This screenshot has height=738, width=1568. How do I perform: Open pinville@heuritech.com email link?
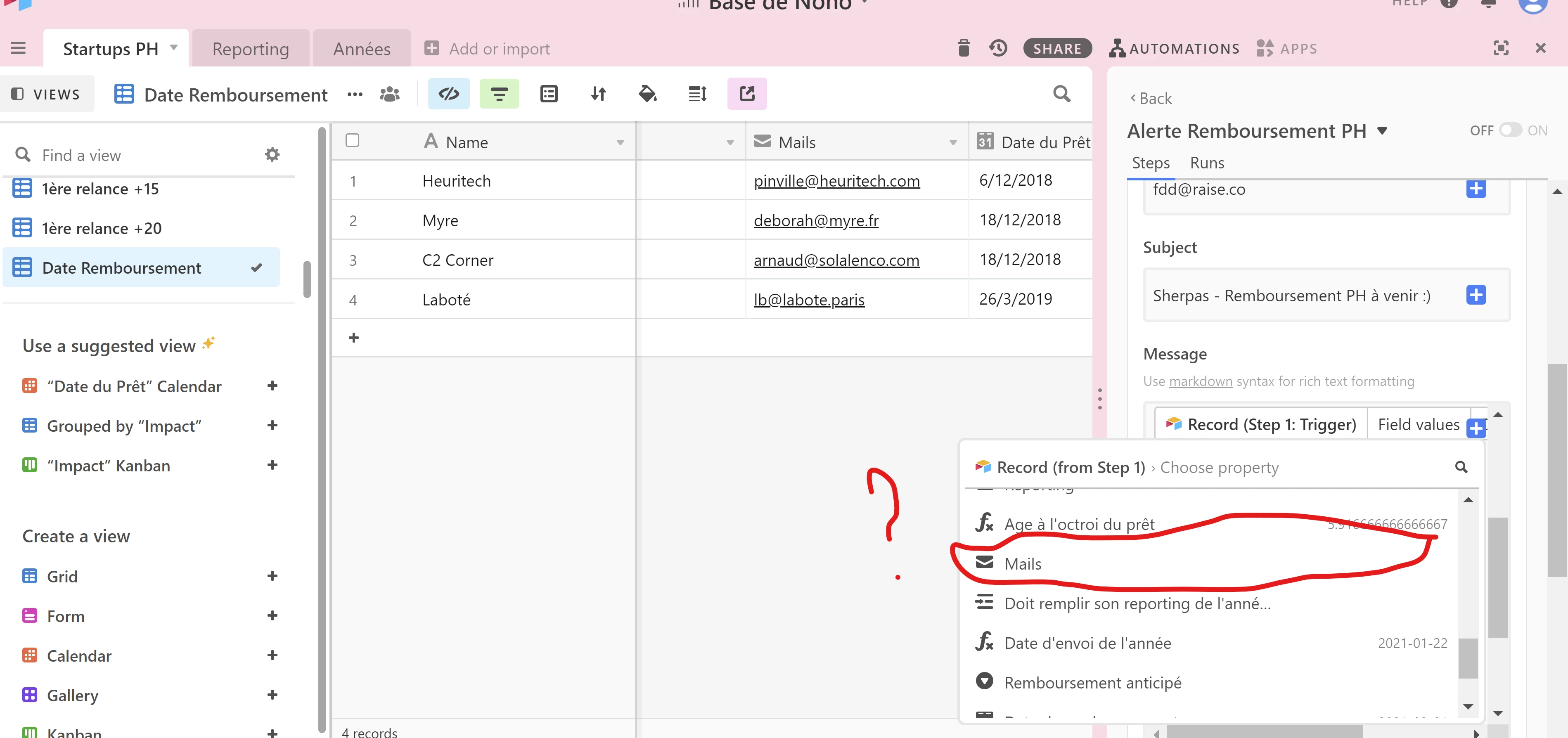836,181
